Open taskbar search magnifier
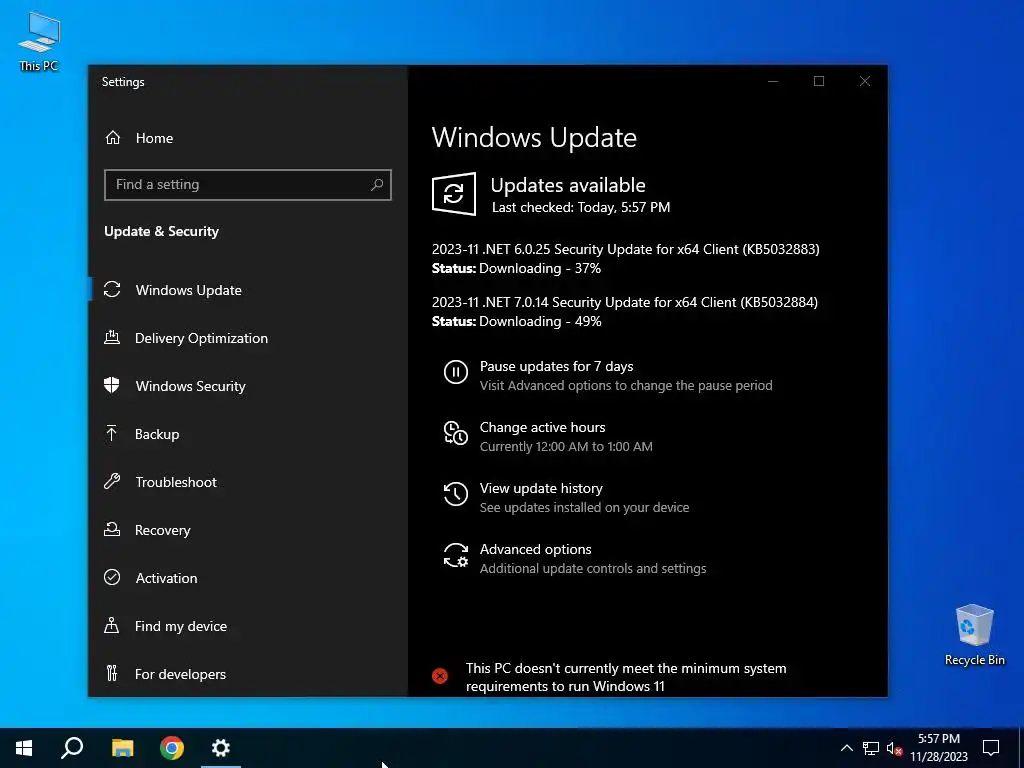The height and width of the screenshot is (768, 1024). 72,748
